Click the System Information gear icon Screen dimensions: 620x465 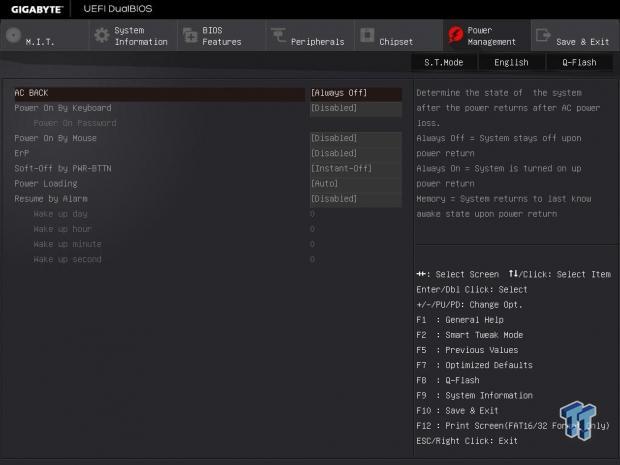pyautogui.click(x=101, y=36)
